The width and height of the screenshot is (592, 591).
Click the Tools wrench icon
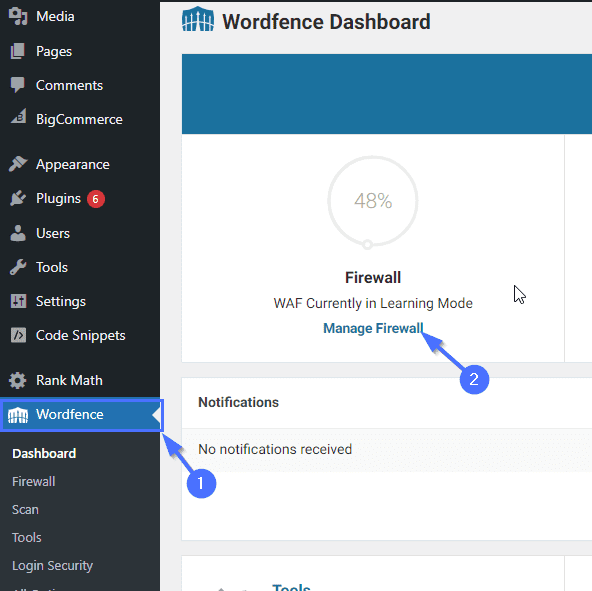coord(18,267)
